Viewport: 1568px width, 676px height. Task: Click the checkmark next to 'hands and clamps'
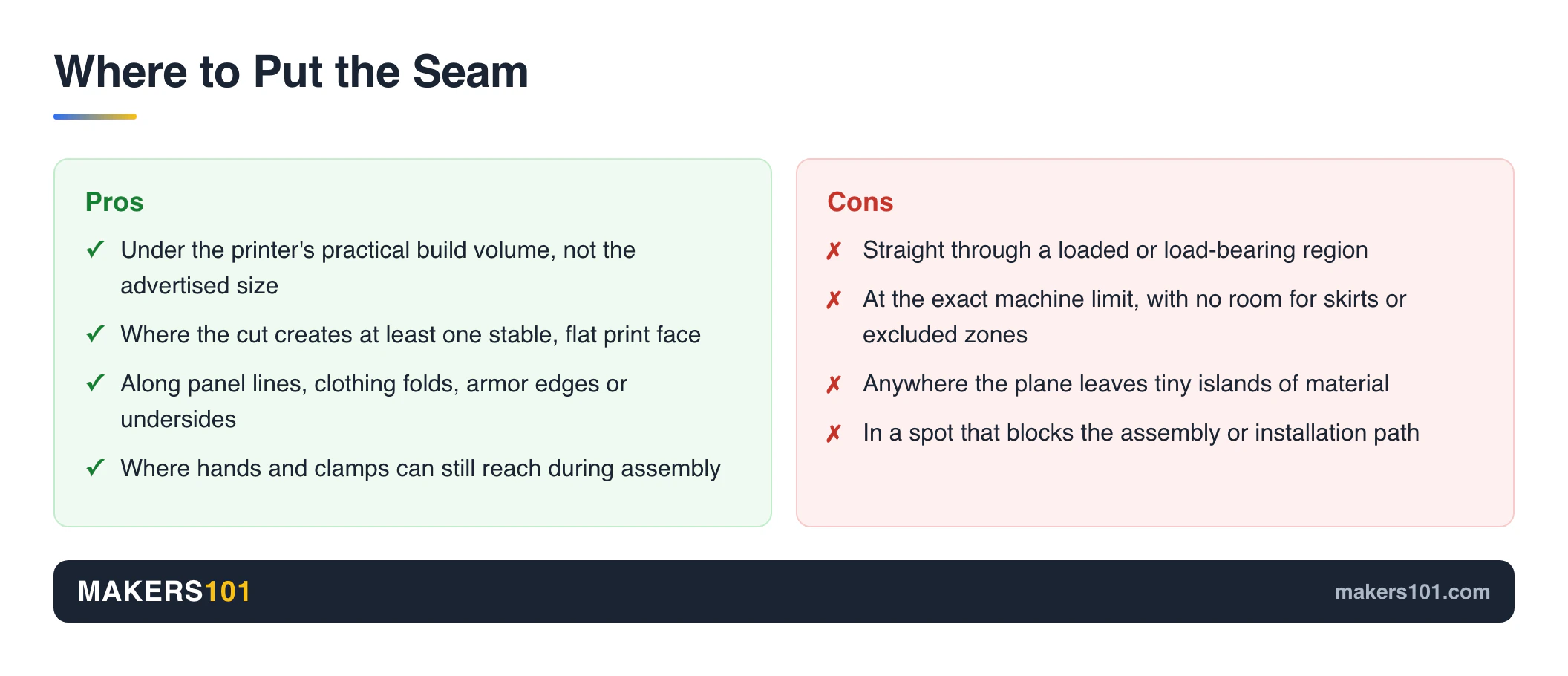pyautogui.click(x=95, y=468)
